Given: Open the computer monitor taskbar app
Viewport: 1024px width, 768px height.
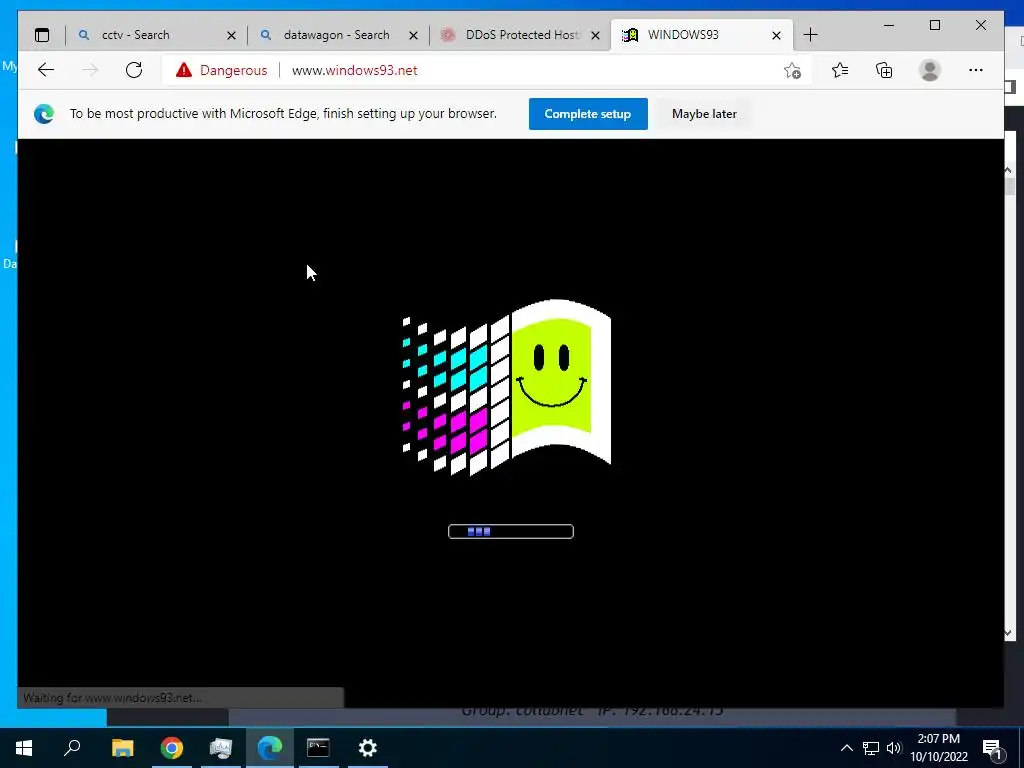Looking at the screenshot, I should pyautogui.click(x=221, y=748).
